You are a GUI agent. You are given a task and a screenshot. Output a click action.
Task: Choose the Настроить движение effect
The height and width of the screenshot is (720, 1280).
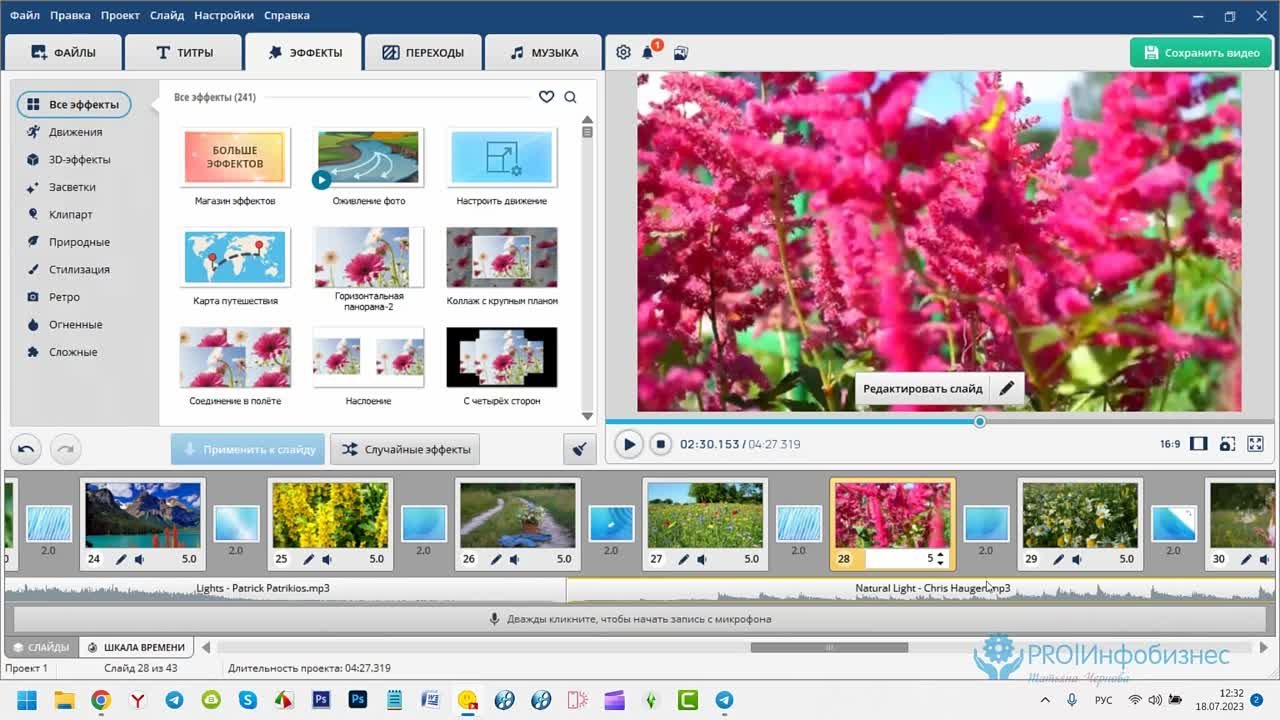(502, 157)
